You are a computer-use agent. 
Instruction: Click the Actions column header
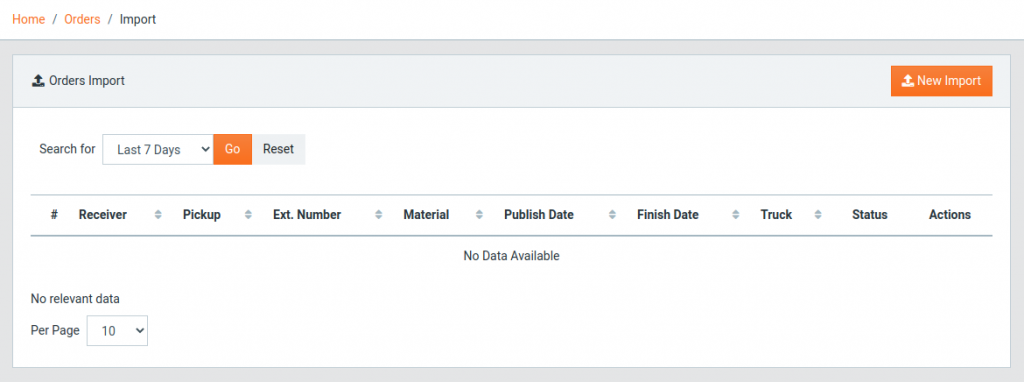click(950, 215)
